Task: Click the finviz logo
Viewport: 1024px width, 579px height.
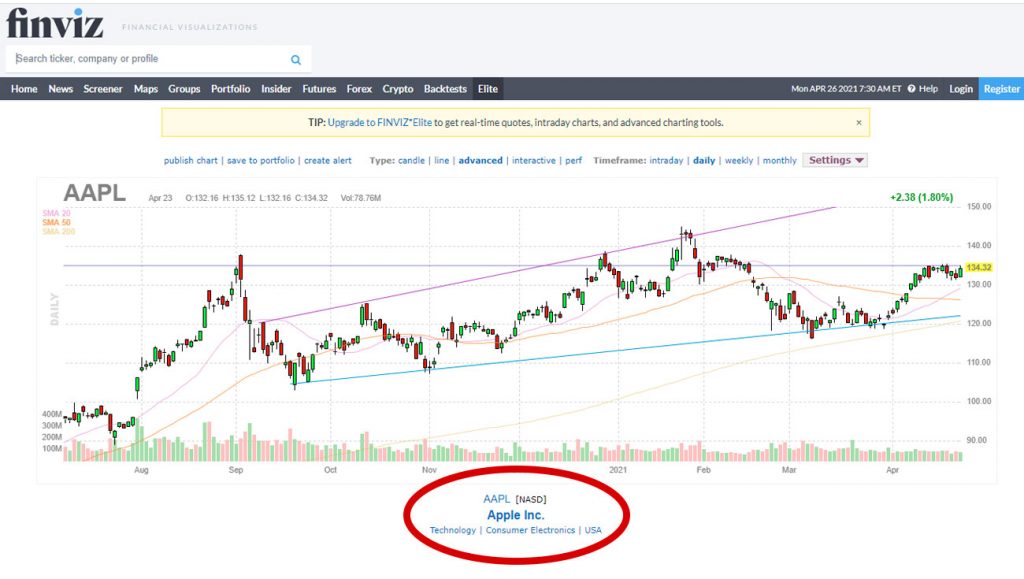Action: [55, 23]
